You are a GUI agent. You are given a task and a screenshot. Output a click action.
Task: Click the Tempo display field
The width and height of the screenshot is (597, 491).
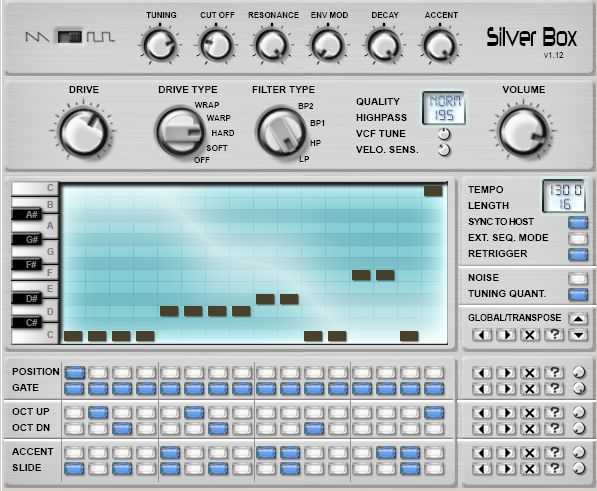564,190
